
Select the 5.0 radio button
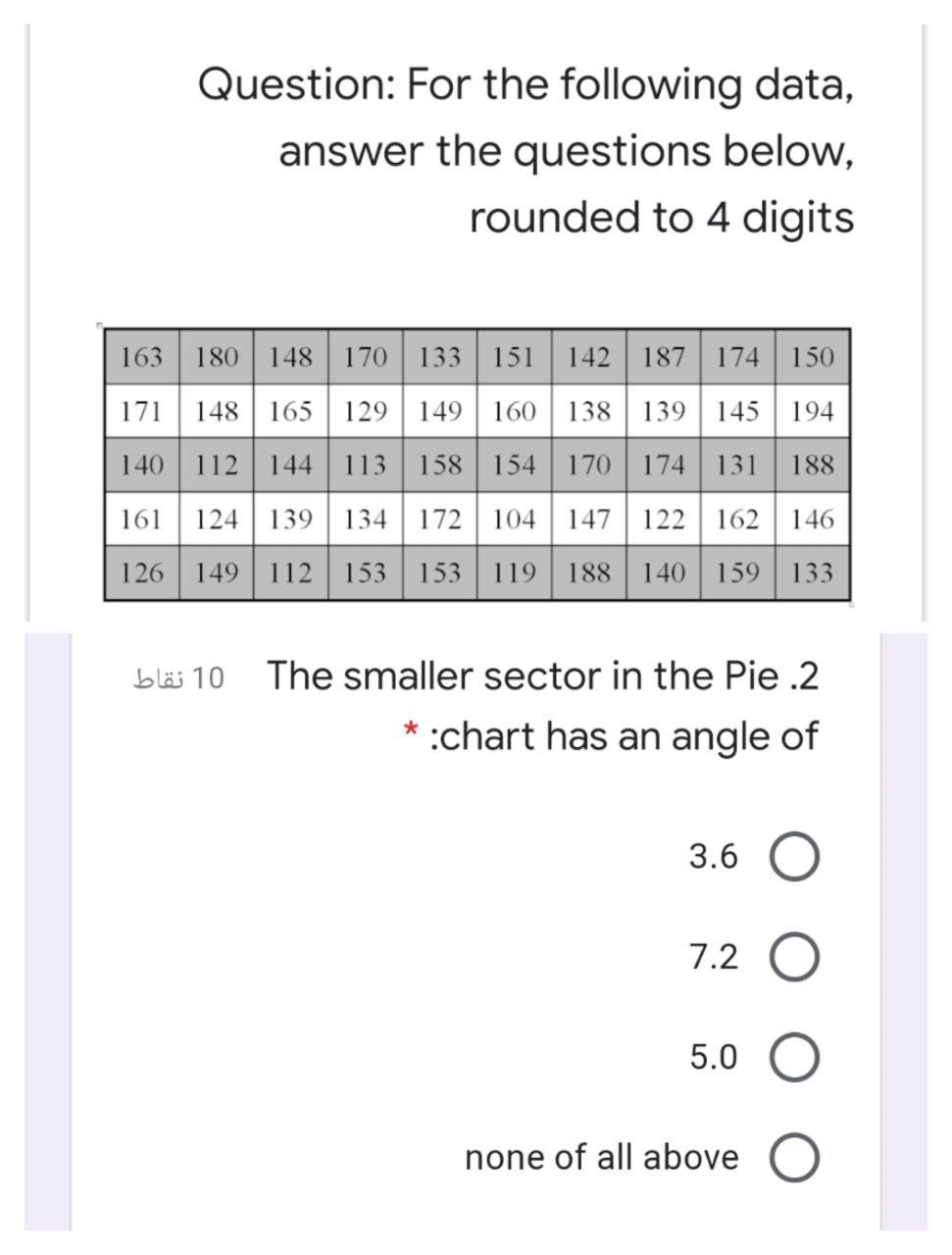796,1057
